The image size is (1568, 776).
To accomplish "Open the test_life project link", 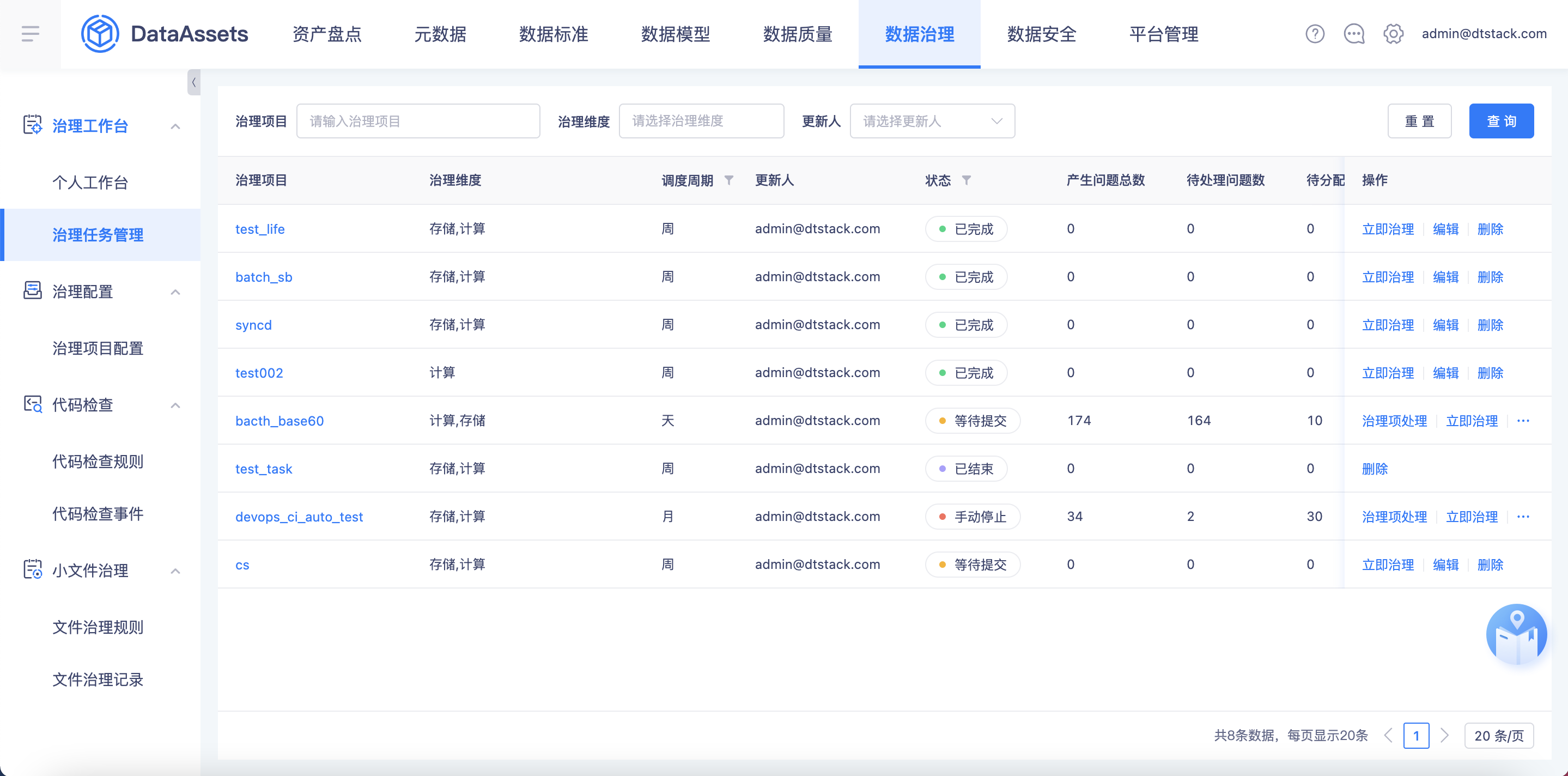I will pos(260,229).
